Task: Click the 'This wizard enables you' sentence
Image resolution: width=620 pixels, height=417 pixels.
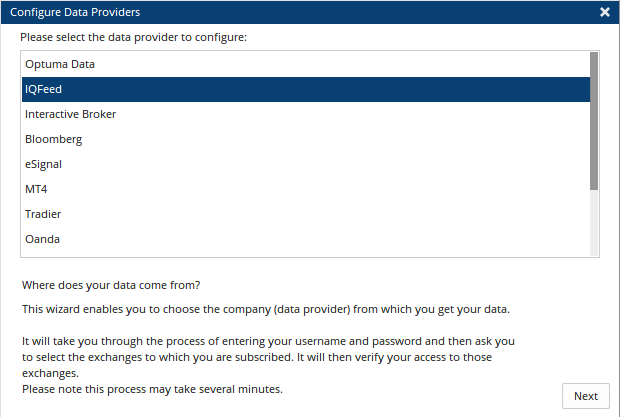Action: click(x=266, y=309)
